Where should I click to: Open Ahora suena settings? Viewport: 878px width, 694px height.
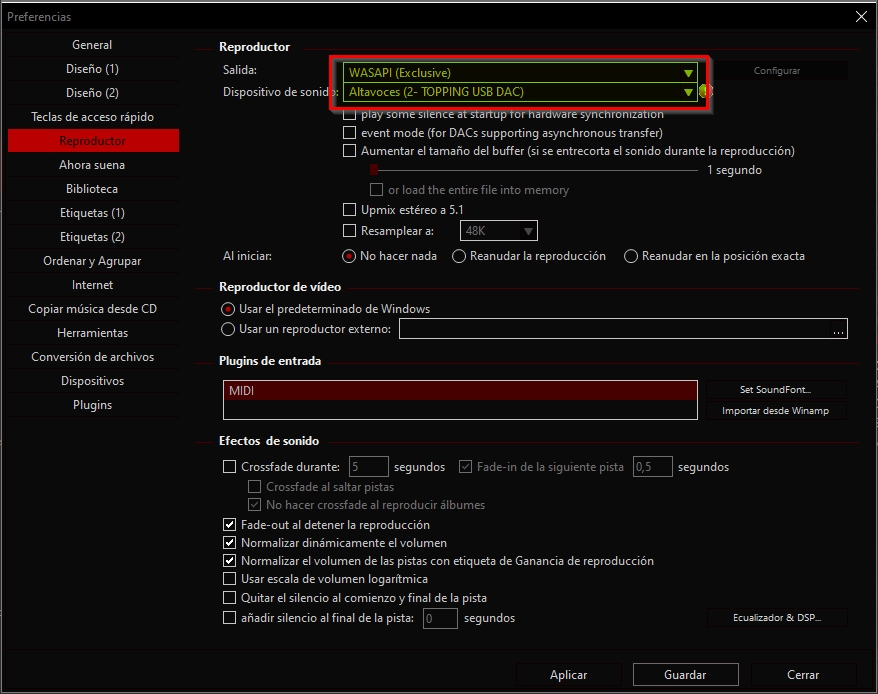92,165
